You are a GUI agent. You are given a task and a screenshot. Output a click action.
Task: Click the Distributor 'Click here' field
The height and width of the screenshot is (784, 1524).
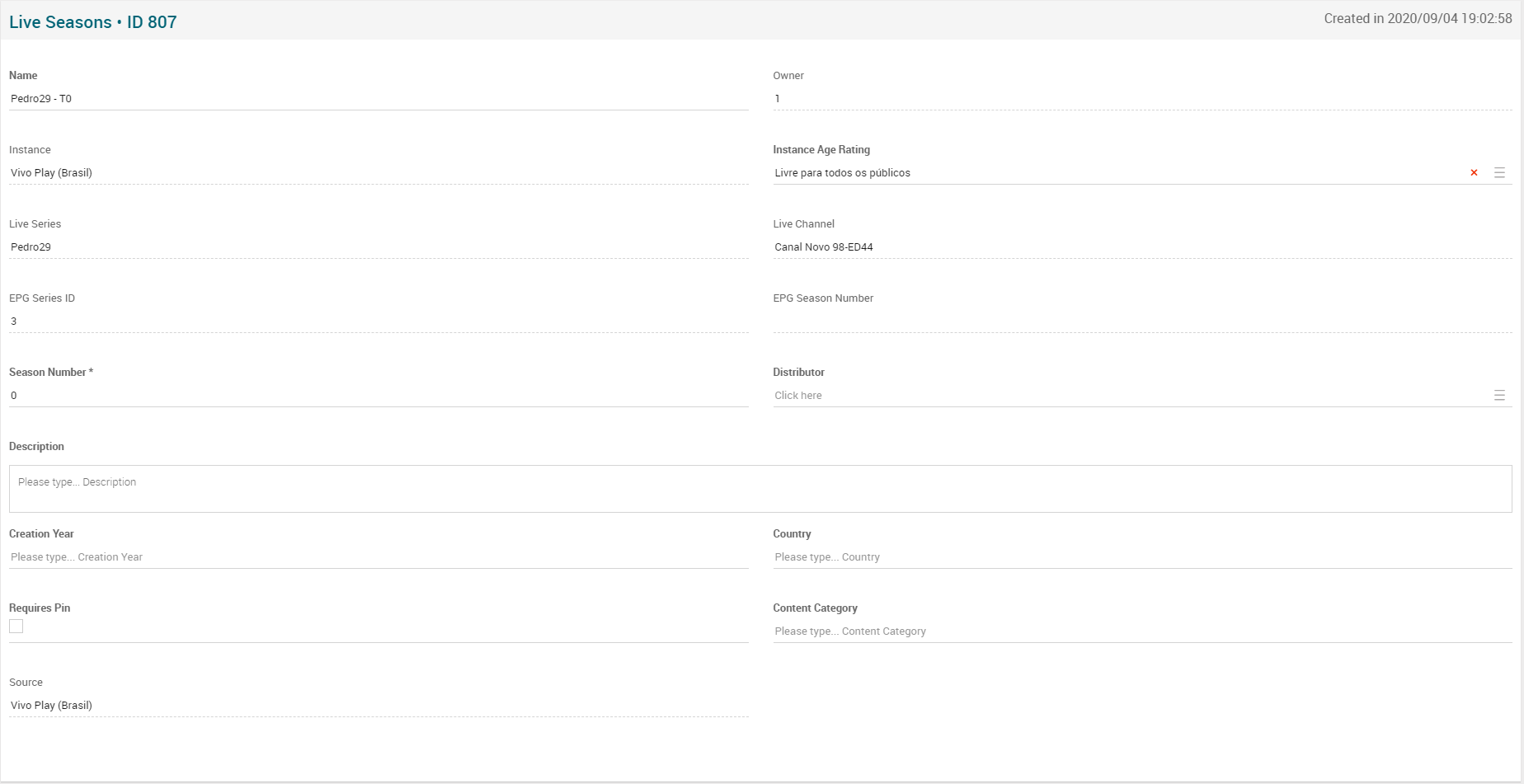point(1130,396)
